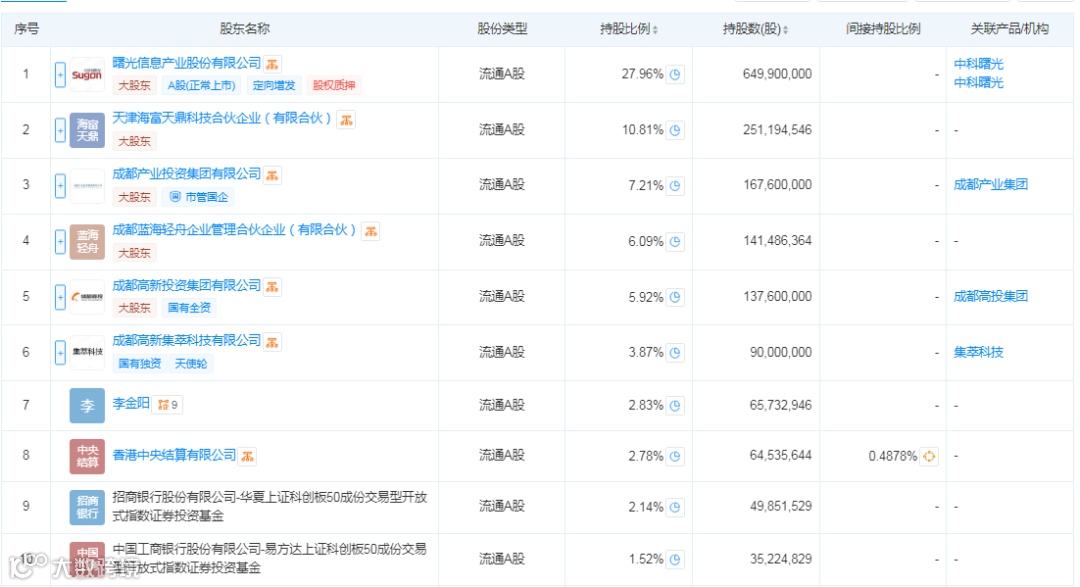The image size is (1080, 587).
Task: Open 成都高新投资集团有限公司 link
Action: (x=187, y=285)
